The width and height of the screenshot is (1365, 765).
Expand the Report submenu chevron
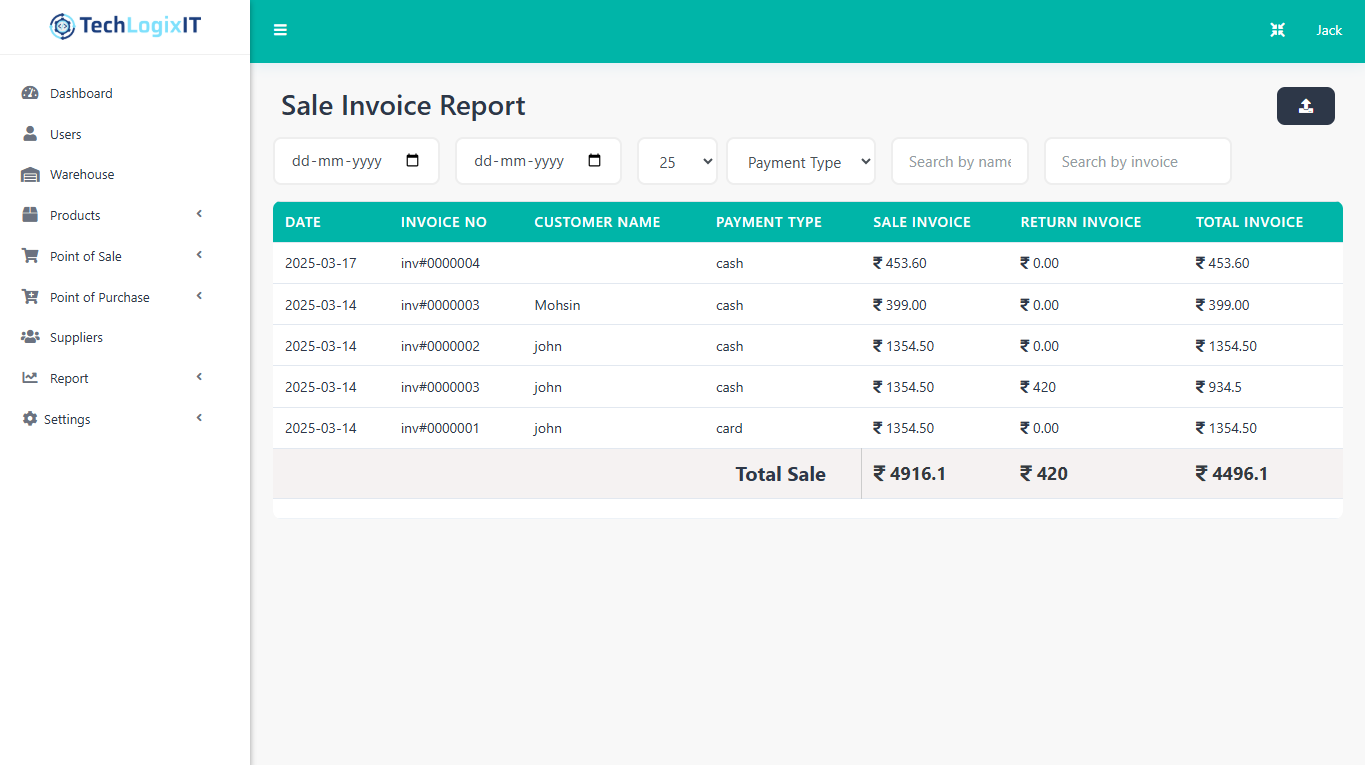pyautogui.click(x=199, y=377)
